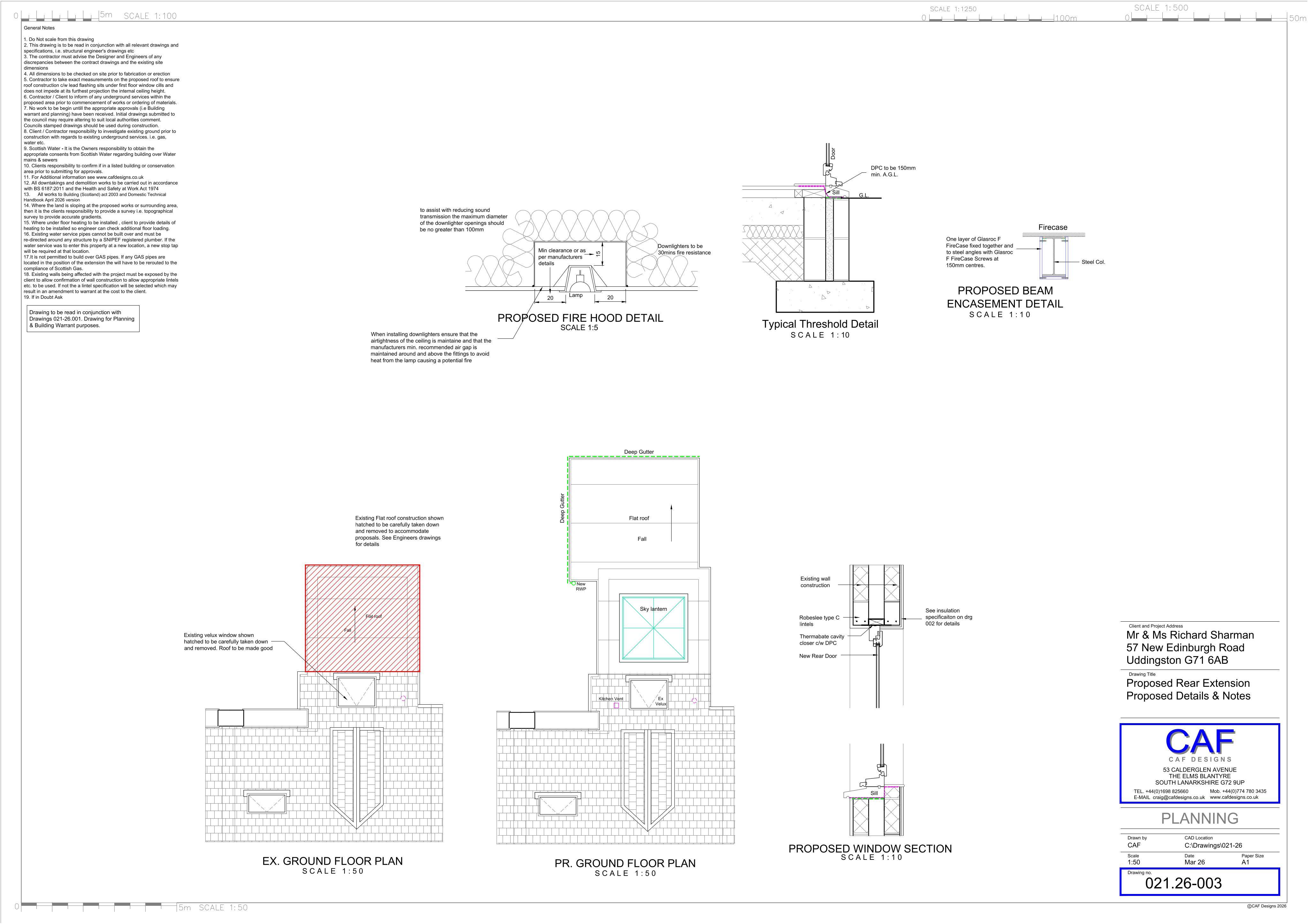The height and width of the screenshot is (924, 1308).
Task: Click 'Deep Gutter' label above proposed flat roof
Action: pyautogui.click(x=639, y=452)
